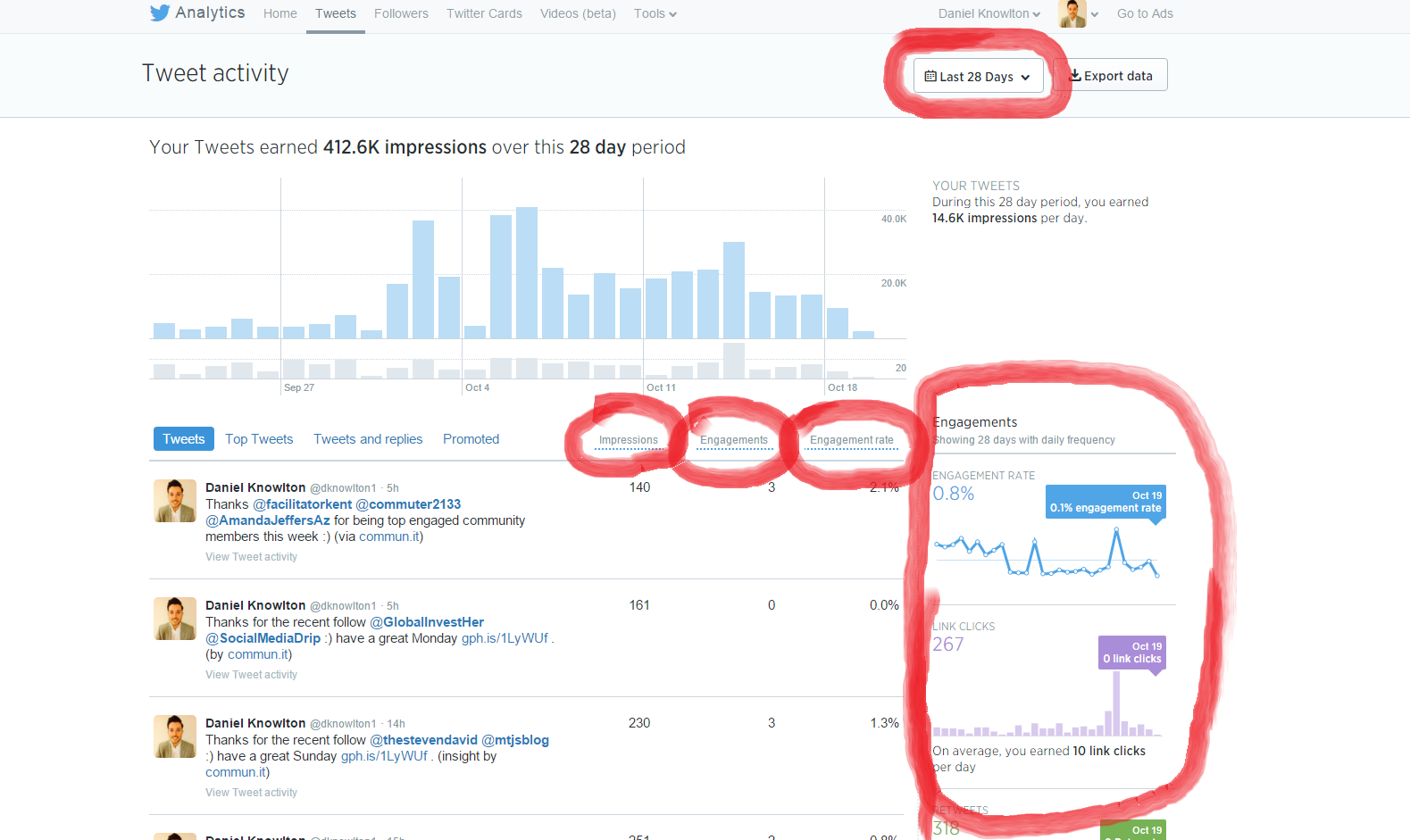Switch to Tweets and replies tab

(368, 439)
